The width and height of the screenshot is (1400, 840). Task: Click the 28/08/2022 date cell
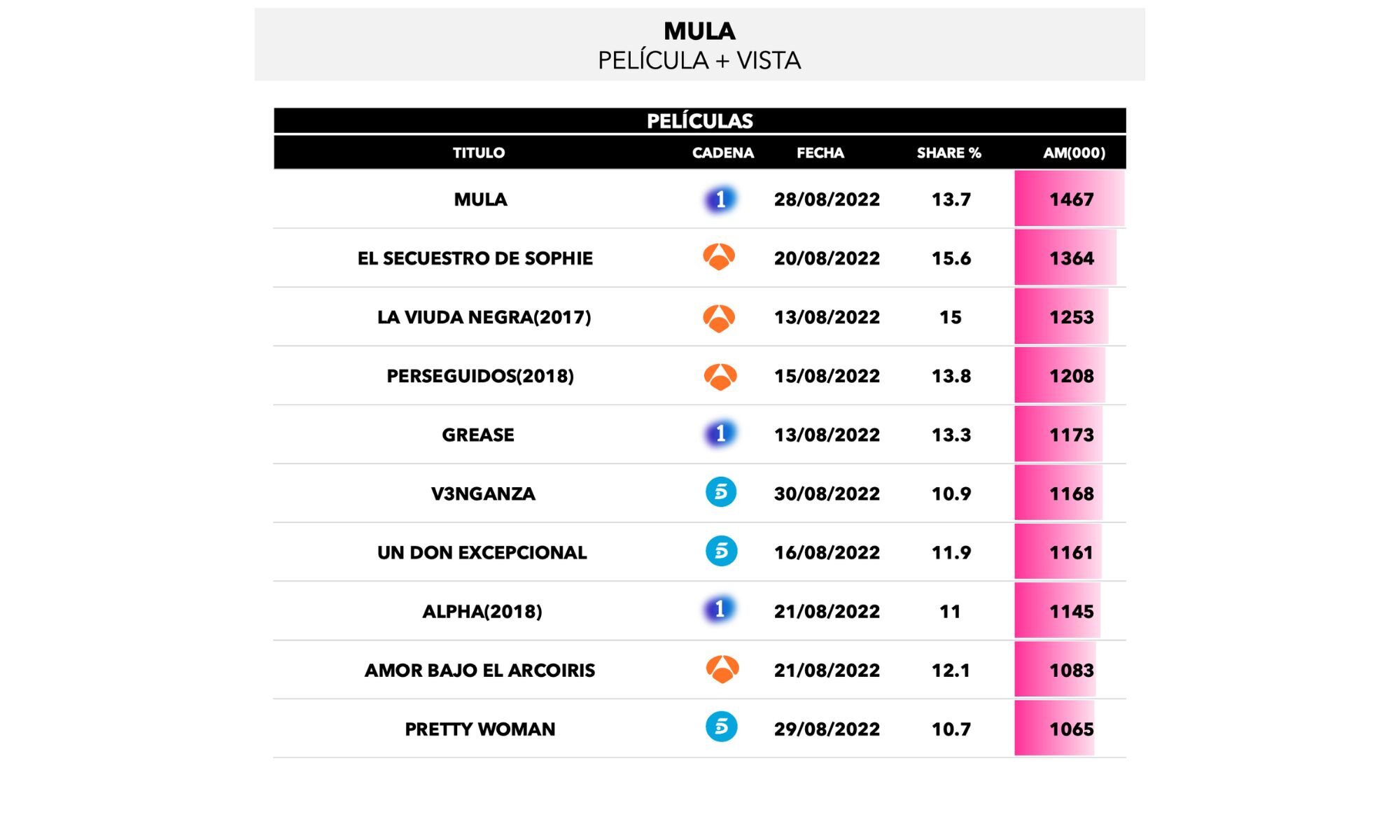[827, 199]
